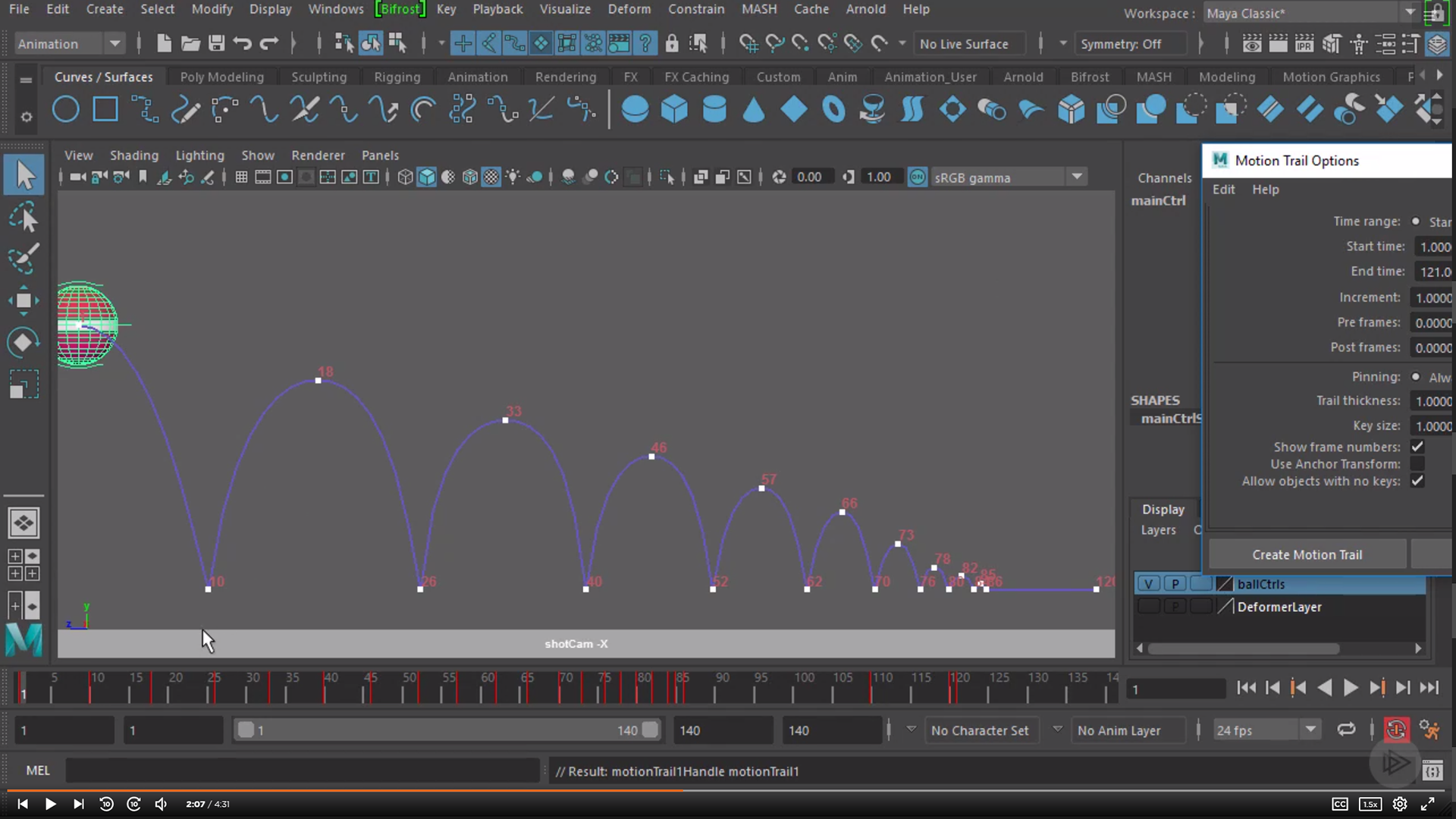The height and width of the screenshot is (819, 1456).
Task: Enable Use Anchor Transform checkbox
Action: pos(1417,464)
